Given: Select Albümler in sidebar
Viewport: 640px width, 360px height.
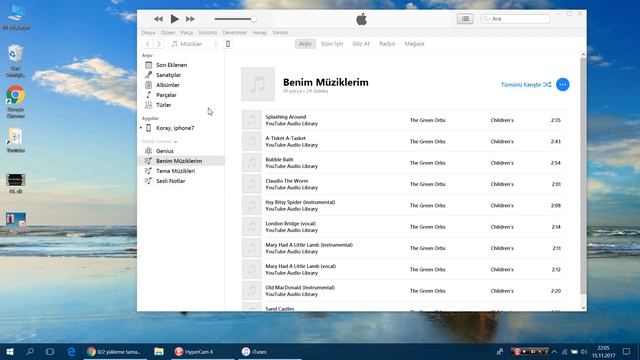Looking at the screenshot, I should 181,85.
